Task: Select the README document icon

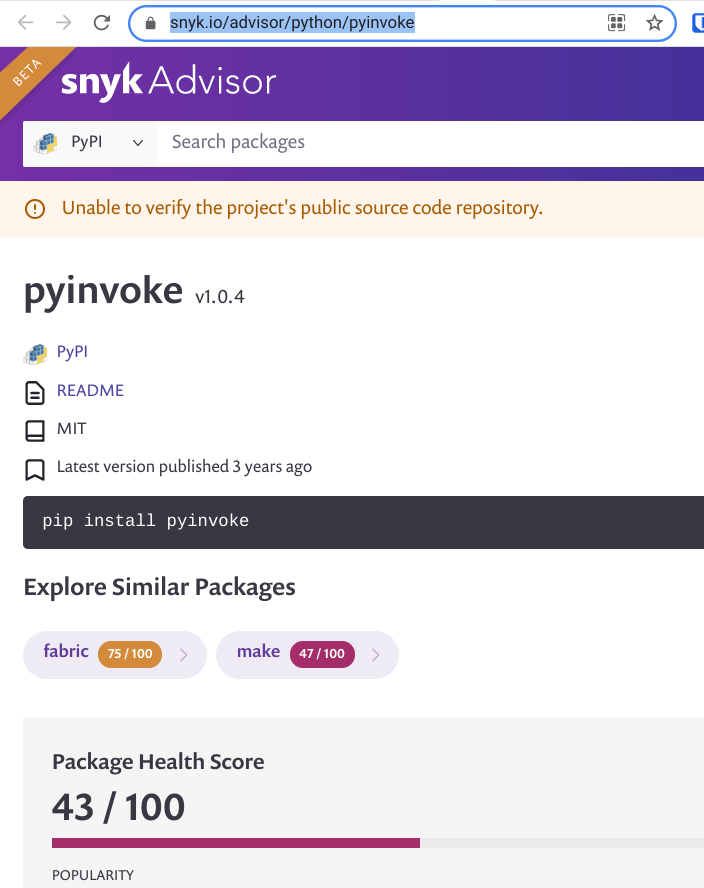Action: click(x=33, y=391)
